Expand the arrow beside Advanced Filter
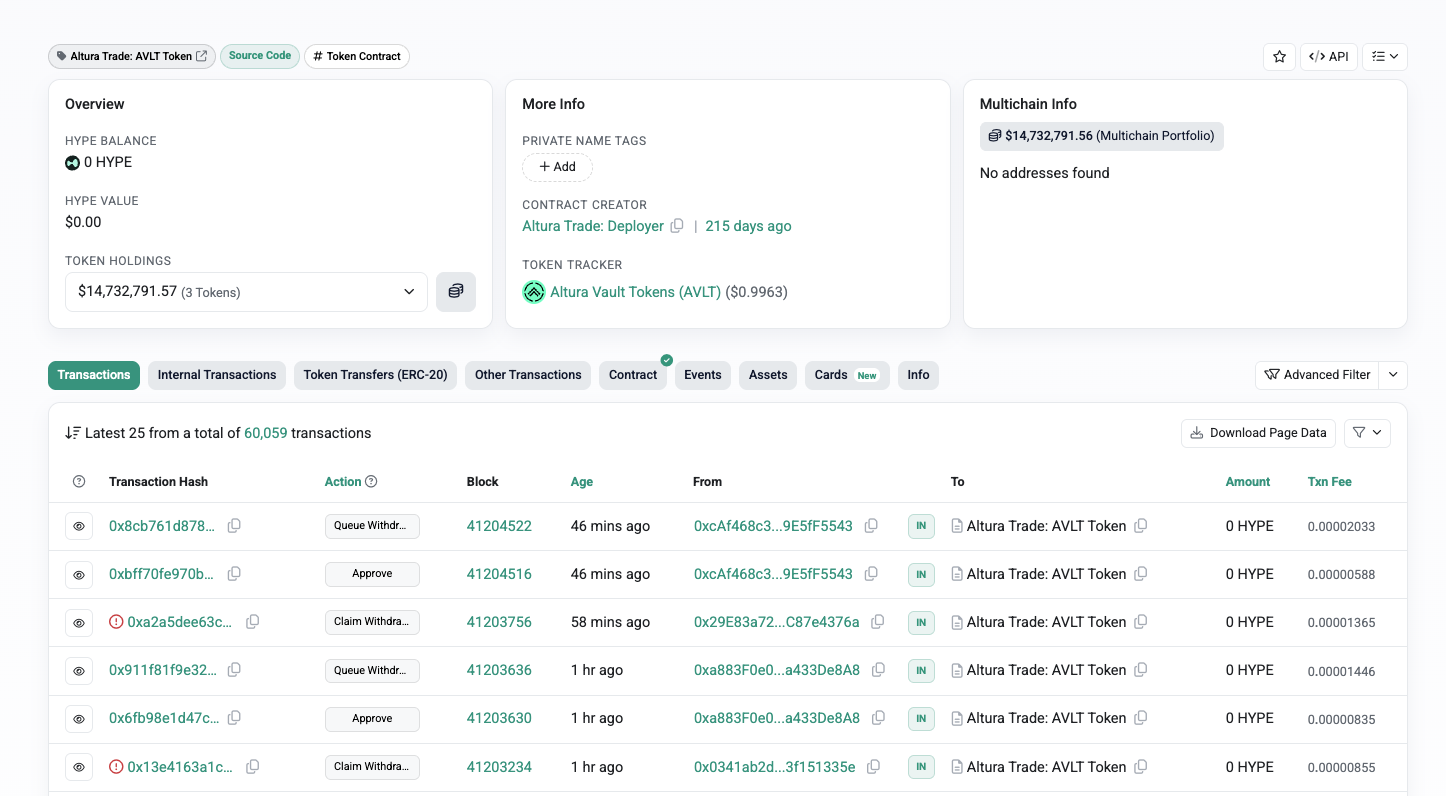This screenshot has width=1446, height=796. pos(1394,375)
